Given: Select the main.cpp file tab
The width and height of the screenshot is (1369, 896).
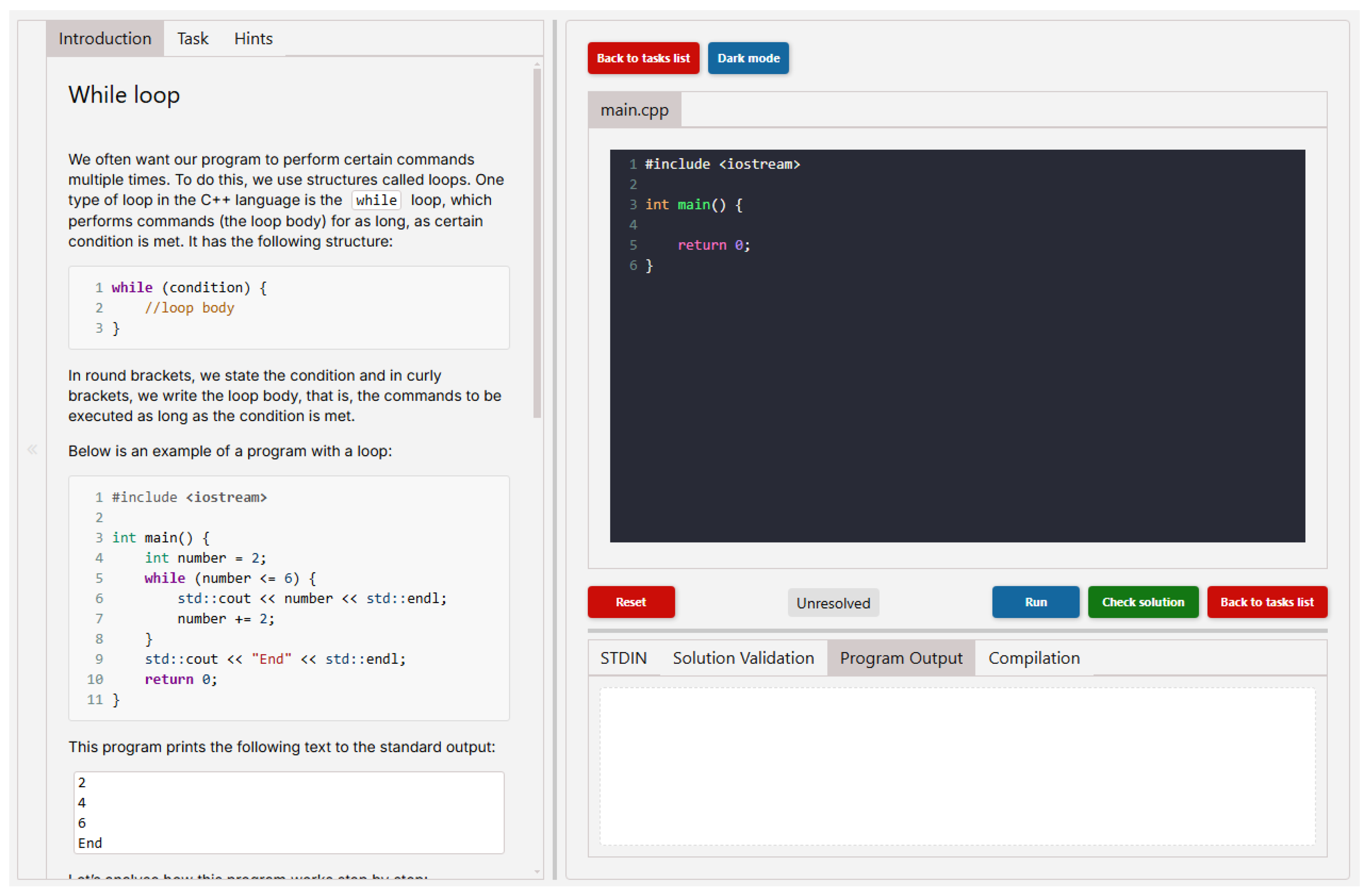Looking at the screenshot, I should point(634,110).
